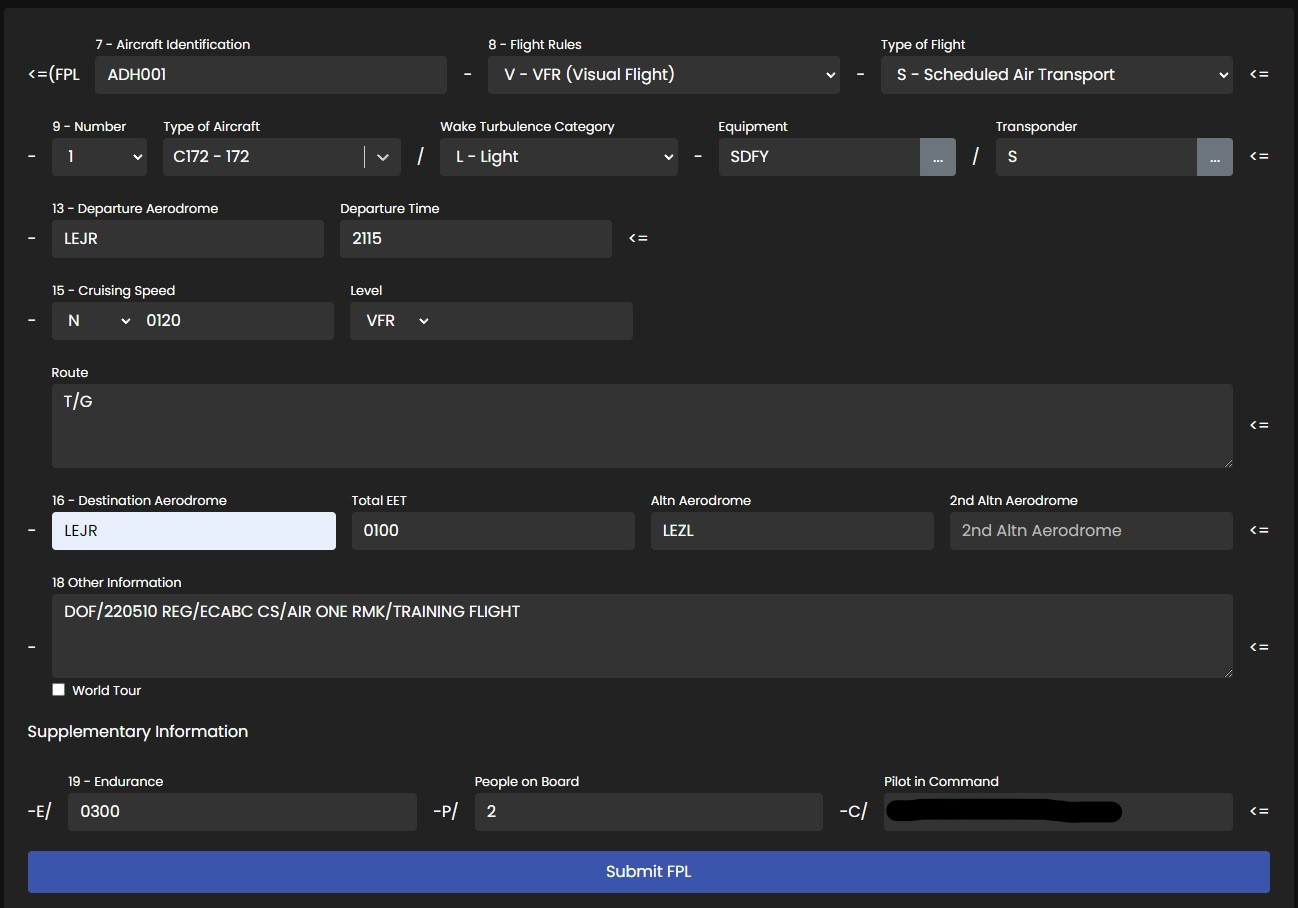1298x908 pixels.
Task: Focus the Level value field
Action: pyautogui.click(x=535, y=321)
